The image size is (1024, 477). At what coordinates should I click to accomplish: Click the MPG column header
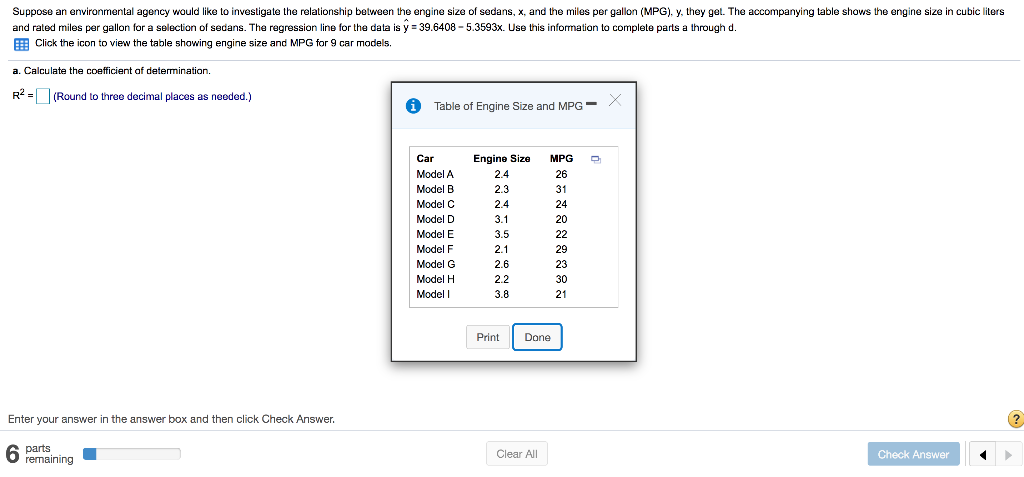[x=562, y=159]
